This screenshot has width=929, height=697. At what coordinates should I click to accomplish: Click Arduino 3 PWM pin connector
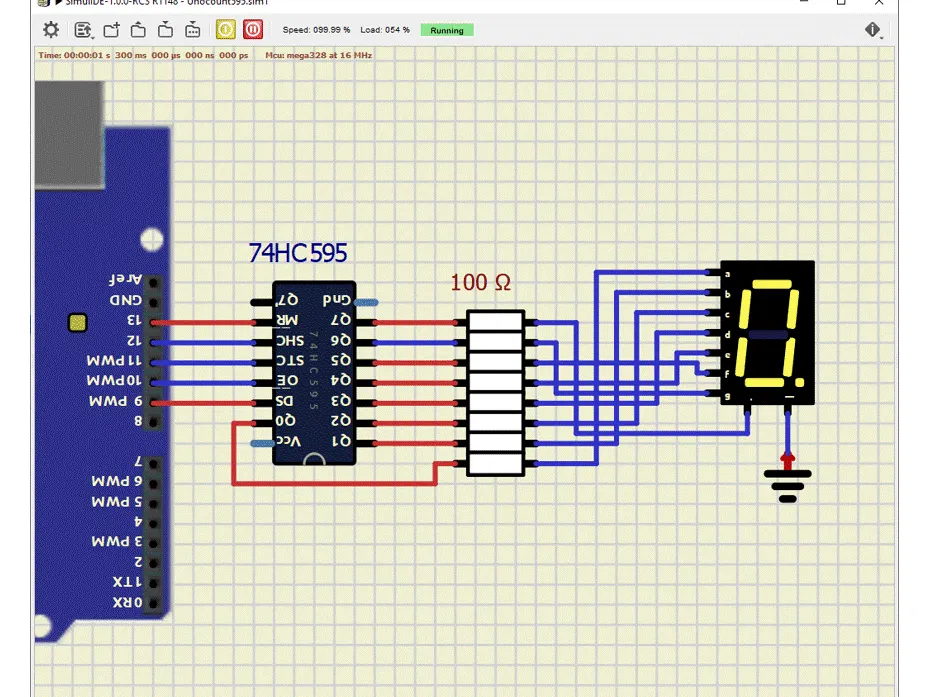coord(153,544)
